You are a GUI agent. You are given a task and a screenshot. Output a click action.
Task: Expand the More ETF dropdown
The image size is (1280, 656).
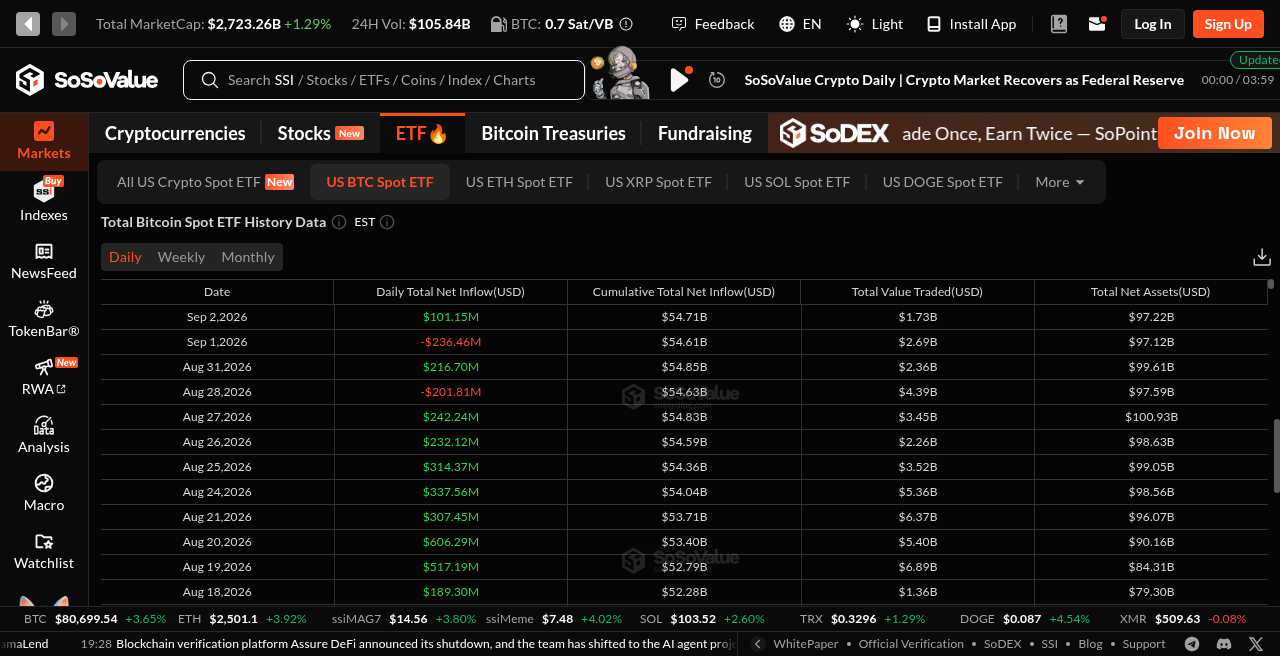[x=1060, y=182]
